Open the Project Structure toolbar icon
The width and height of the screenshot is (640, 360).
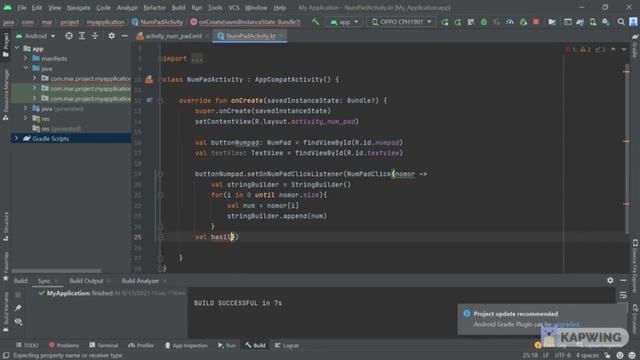pyautogui.click(x=552, y=22)
